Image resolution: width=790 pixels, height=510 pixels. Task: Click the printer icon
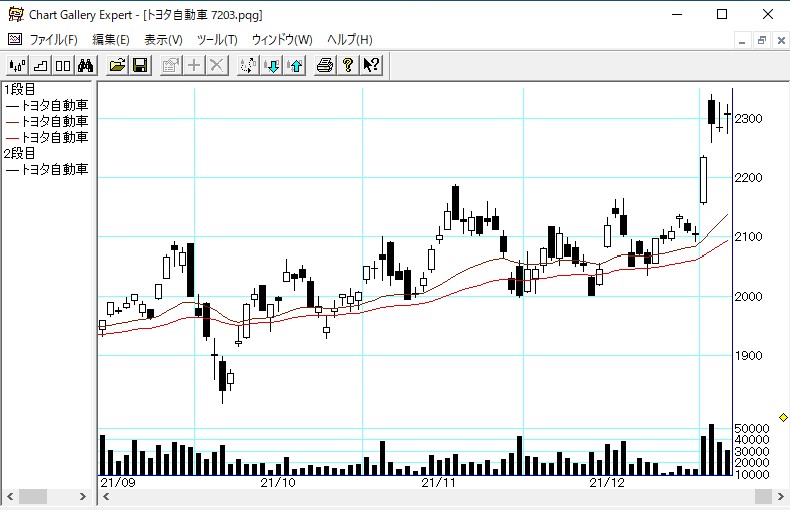point(325,66)
